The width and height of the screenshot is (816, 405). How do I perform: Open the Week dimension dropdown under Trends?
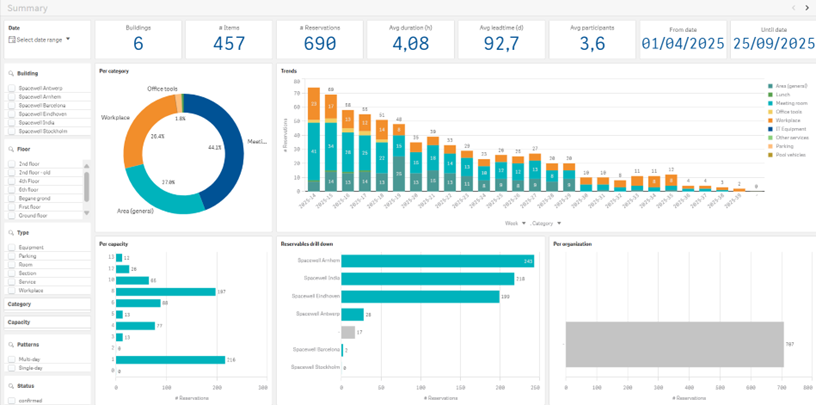(517, 223)
